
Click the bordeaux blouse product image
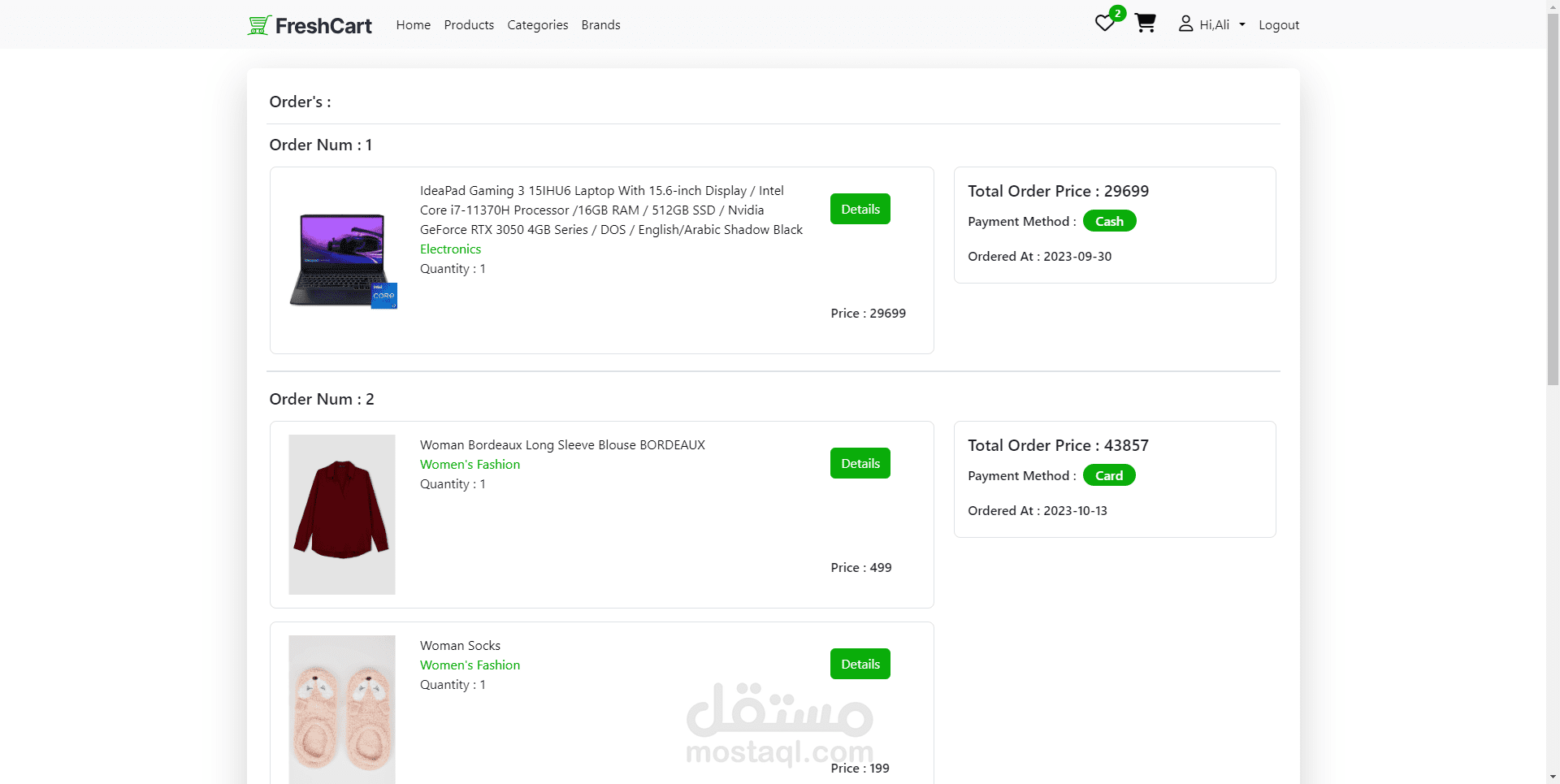point(341,514)
